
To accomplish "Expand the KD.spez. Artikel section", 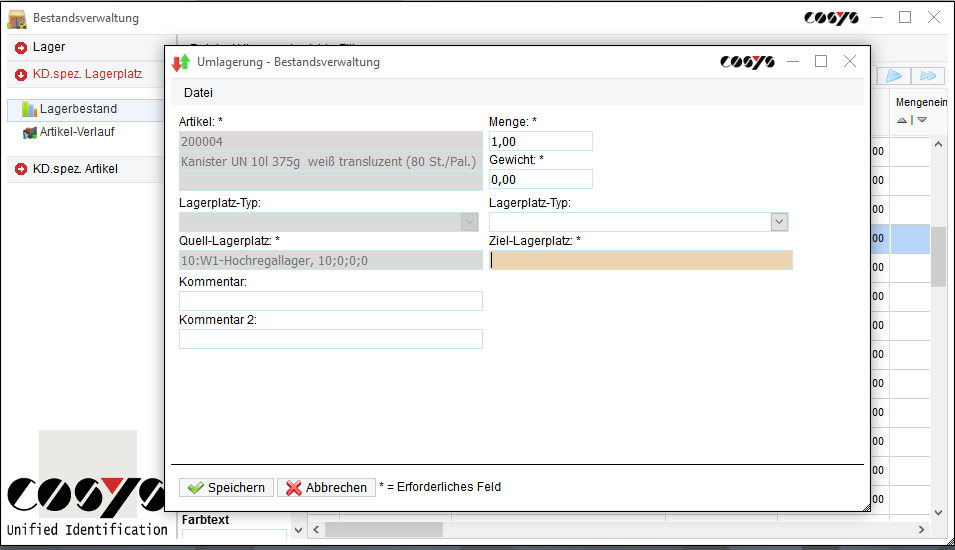I will click(x=21, y=169).
